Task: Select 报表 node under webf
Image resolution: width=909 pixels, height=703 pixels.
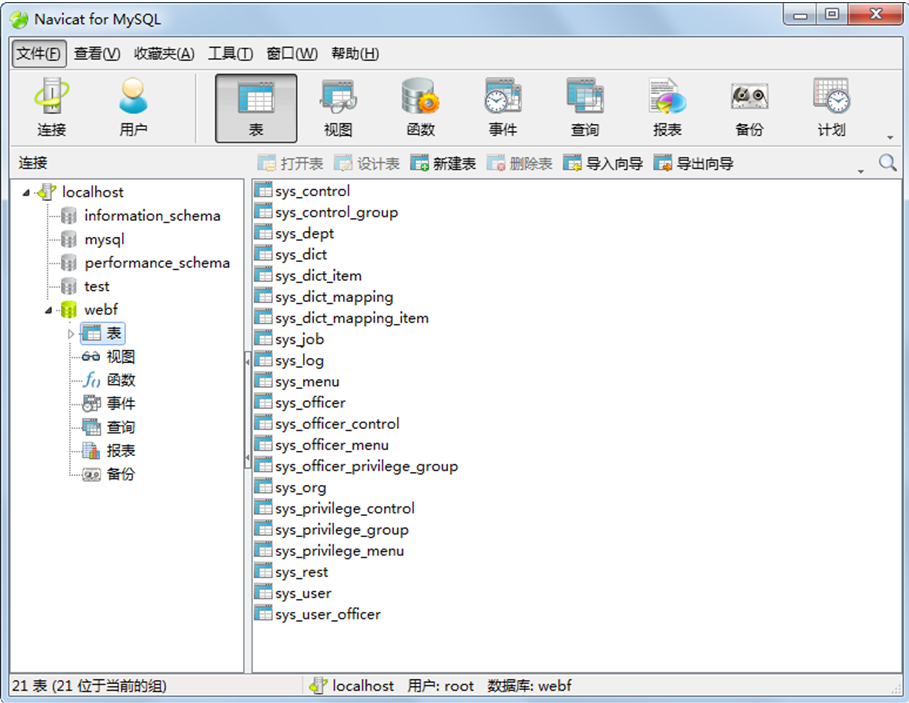Action: pos(110,450)
